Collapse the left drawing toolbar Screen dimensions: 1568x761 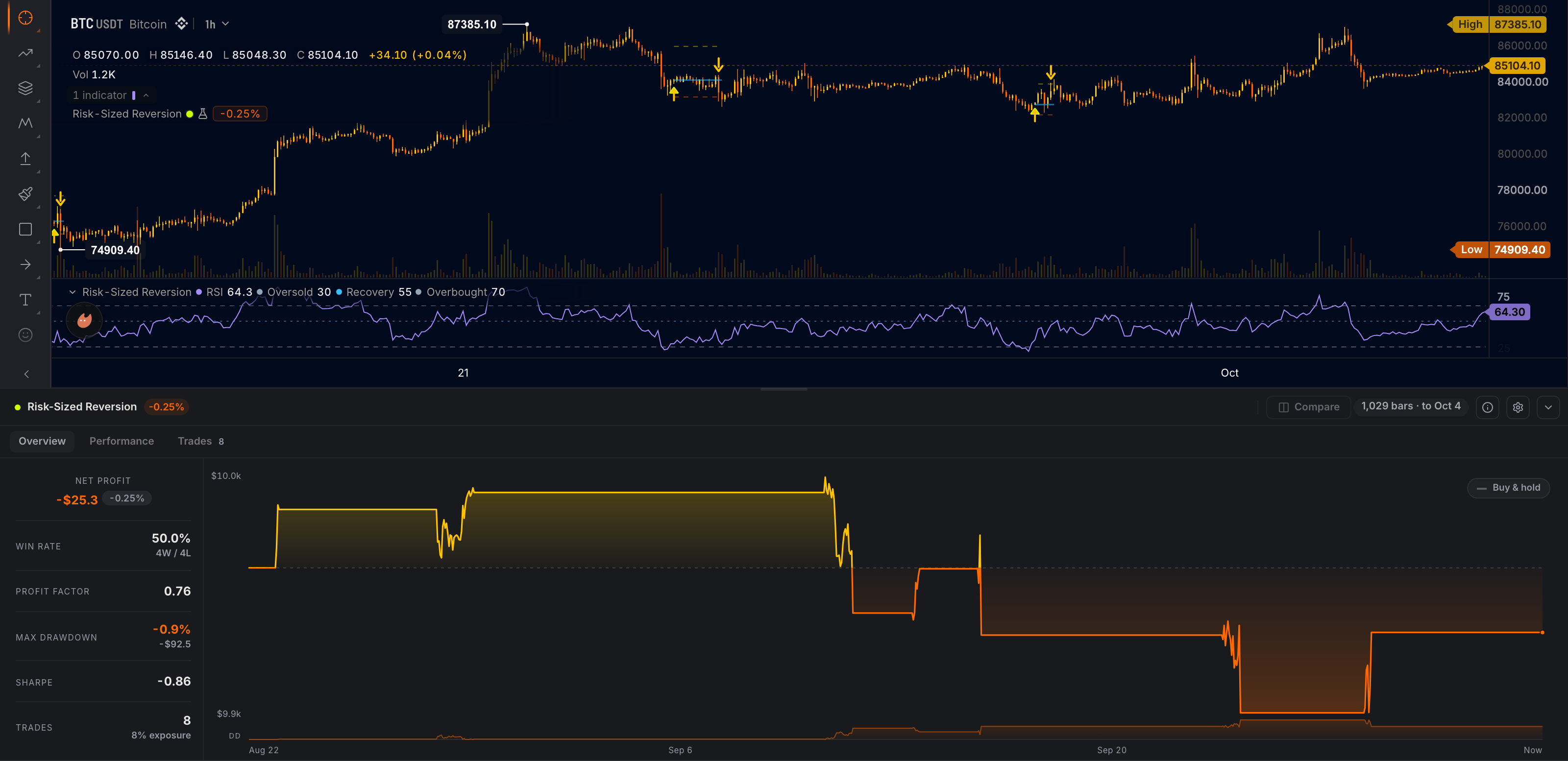[x=26, y=374]
